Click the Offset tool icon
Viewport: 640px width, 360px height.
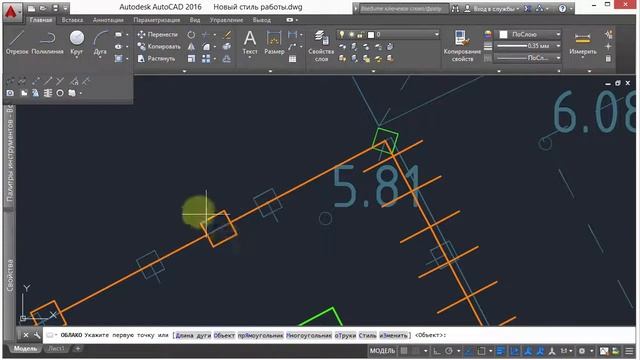[227, 59]
